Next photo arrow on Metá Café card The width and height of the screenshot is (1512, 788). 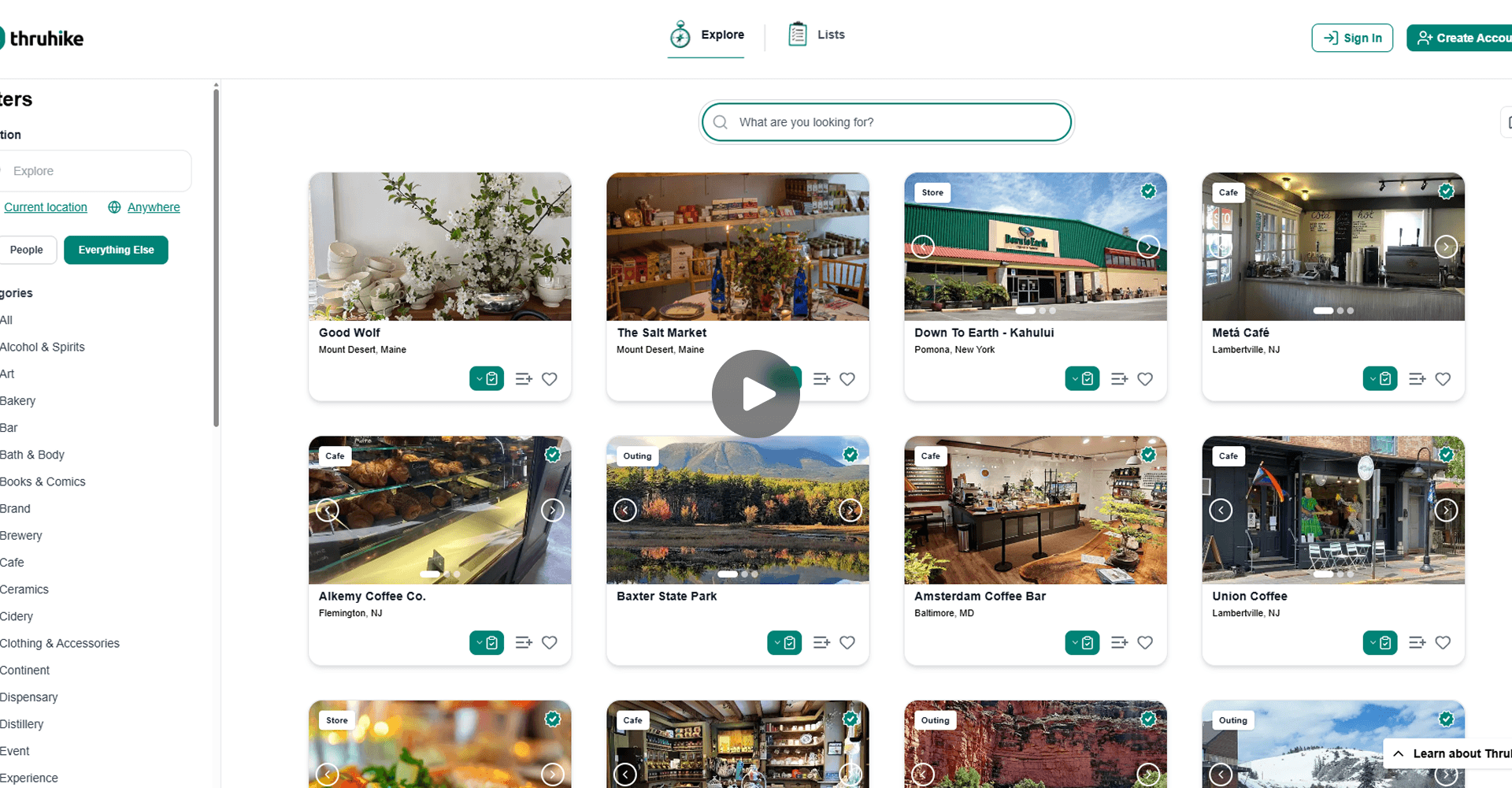tap(1446, 247)
